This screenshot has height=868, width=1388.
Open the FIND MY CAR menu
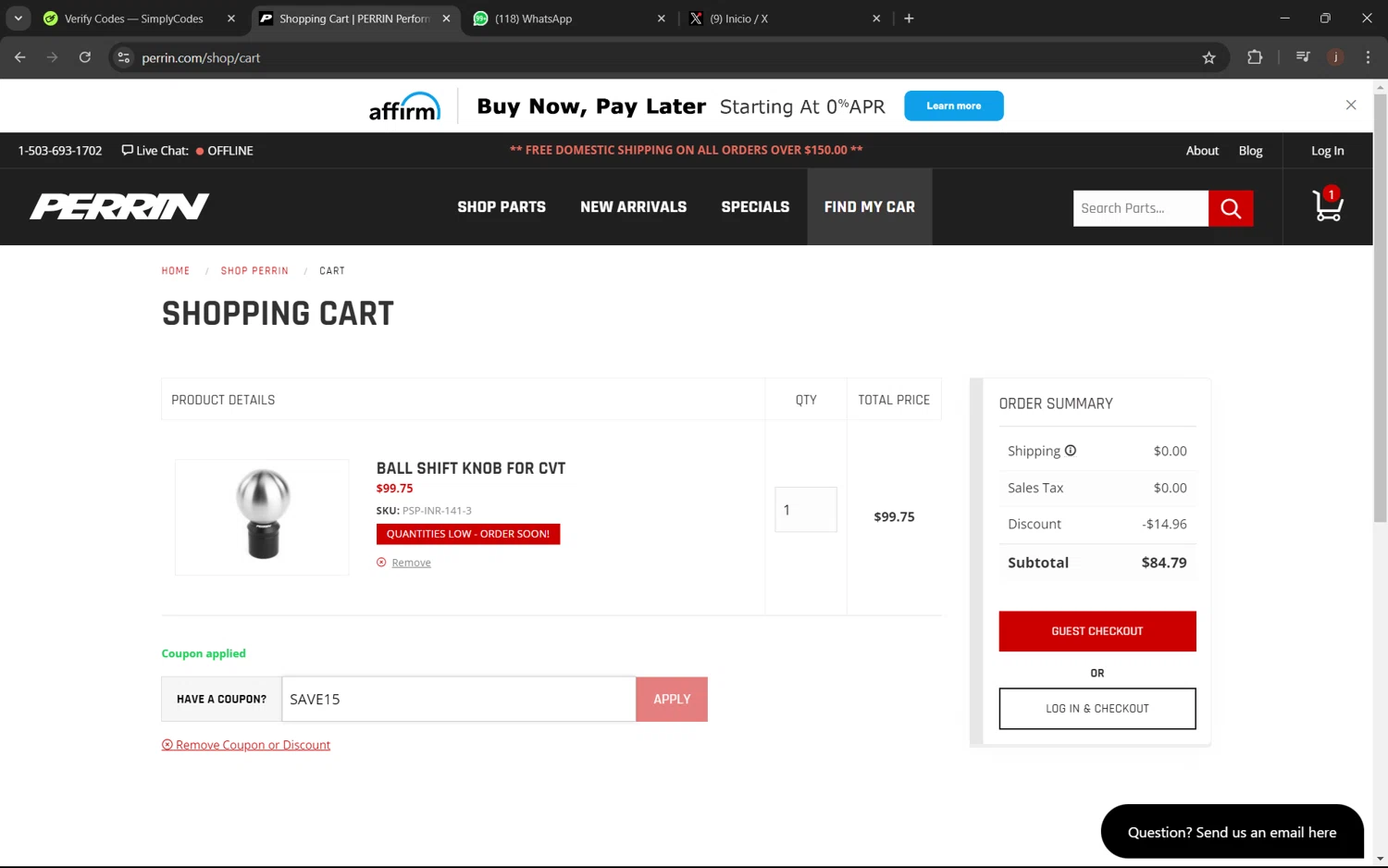tap(869, 207)
